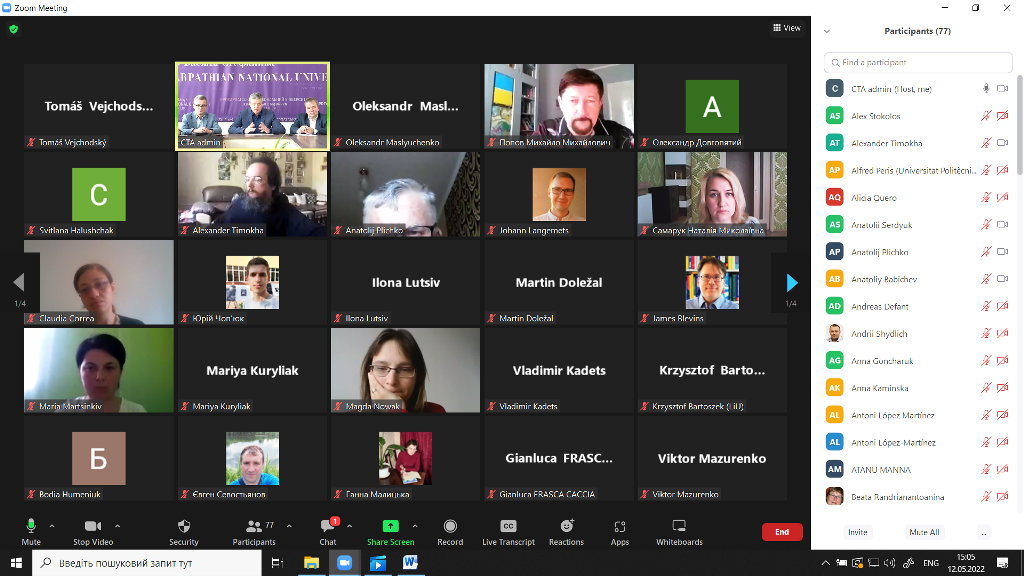The image size is (1024, 576).
Task: Stop Video using the camera toggle
Action: 93,527
